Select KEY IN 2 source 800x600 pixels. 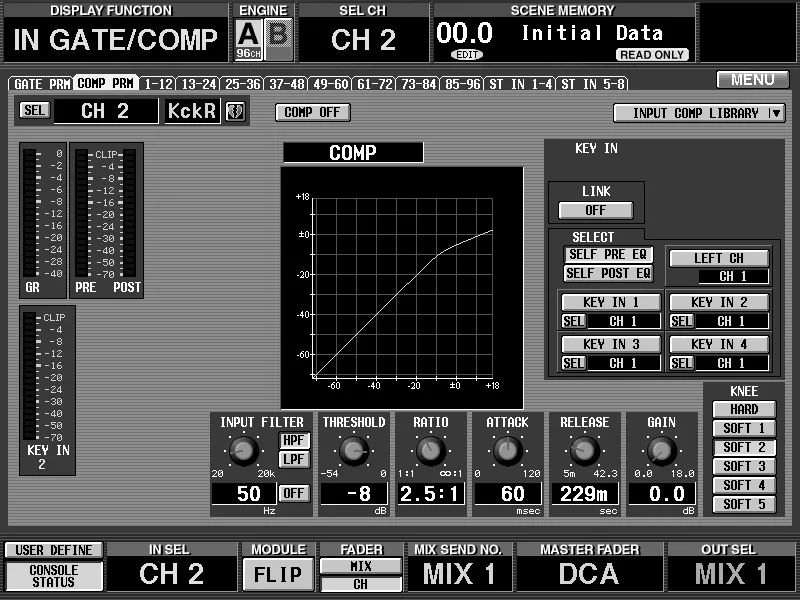(x=718, y=302)
